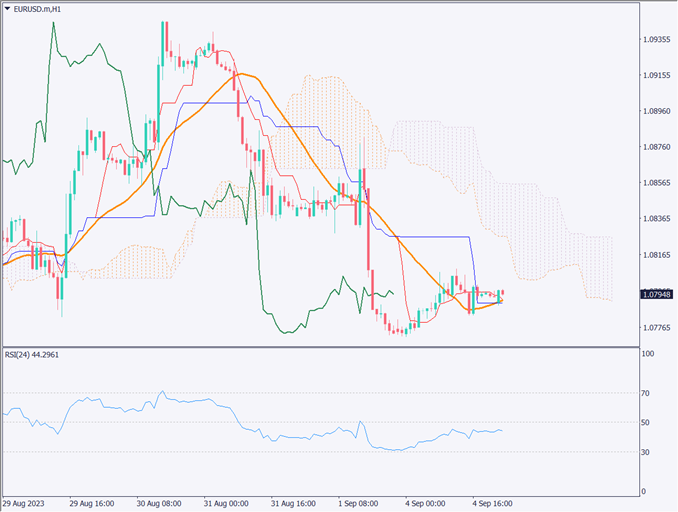Image resolution: width=678 pixels, height=512 pixels.
Task: Click the 1.07765 price axis label
Action: click(x=657, y=328)
